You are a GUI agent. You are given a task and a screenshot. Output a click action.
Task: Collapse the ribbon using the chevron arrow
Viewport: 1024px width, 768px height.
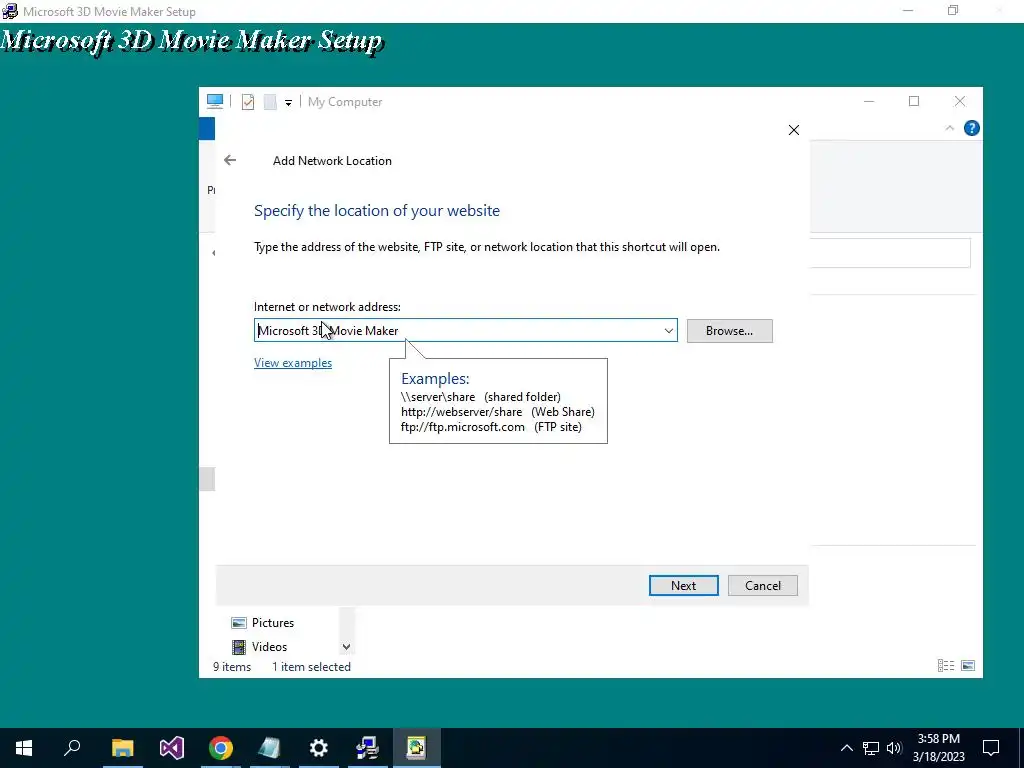pos(950,128)
